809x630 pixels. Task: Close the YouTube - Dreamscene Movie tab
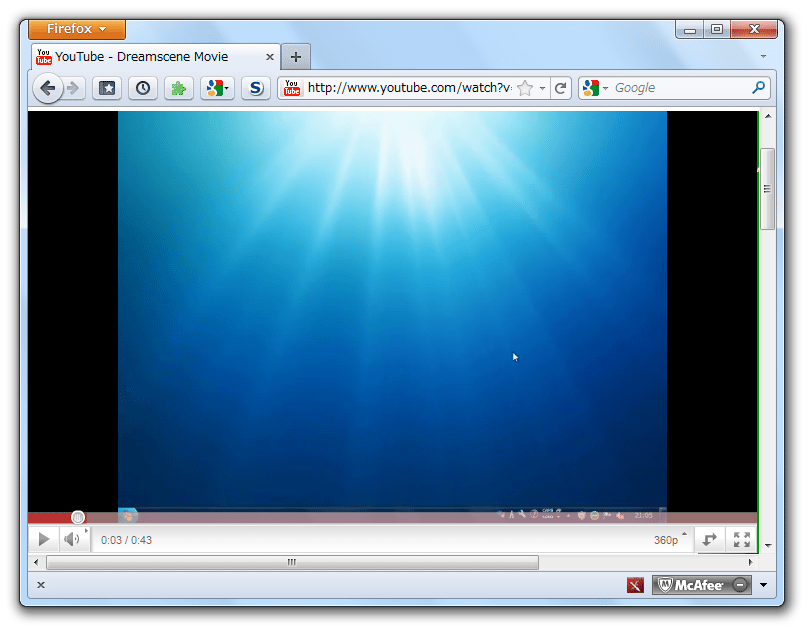click(269, 57)
